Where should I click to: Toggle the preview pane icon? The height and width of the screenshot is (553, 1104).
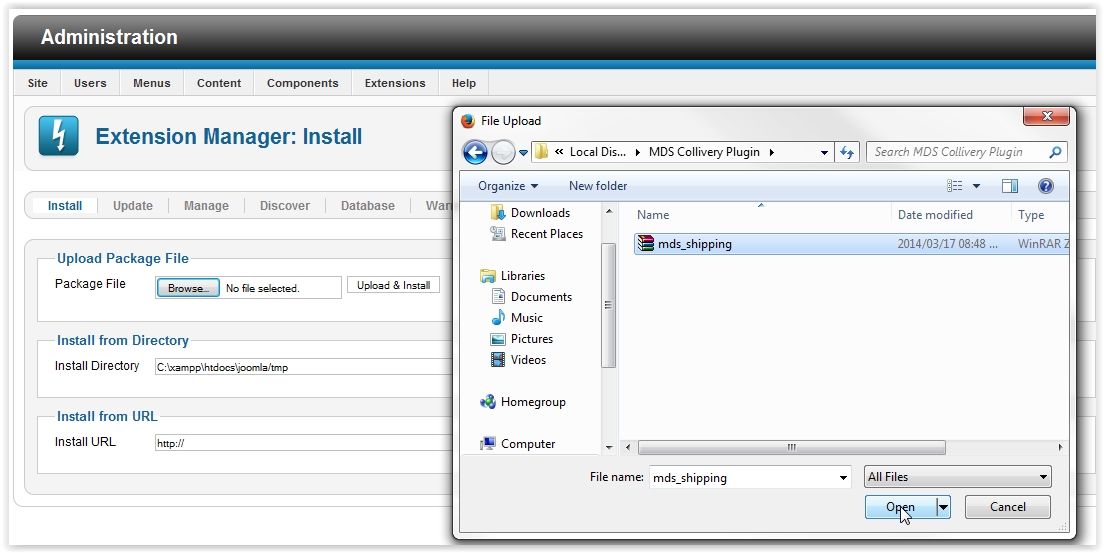click(1010, 186)
